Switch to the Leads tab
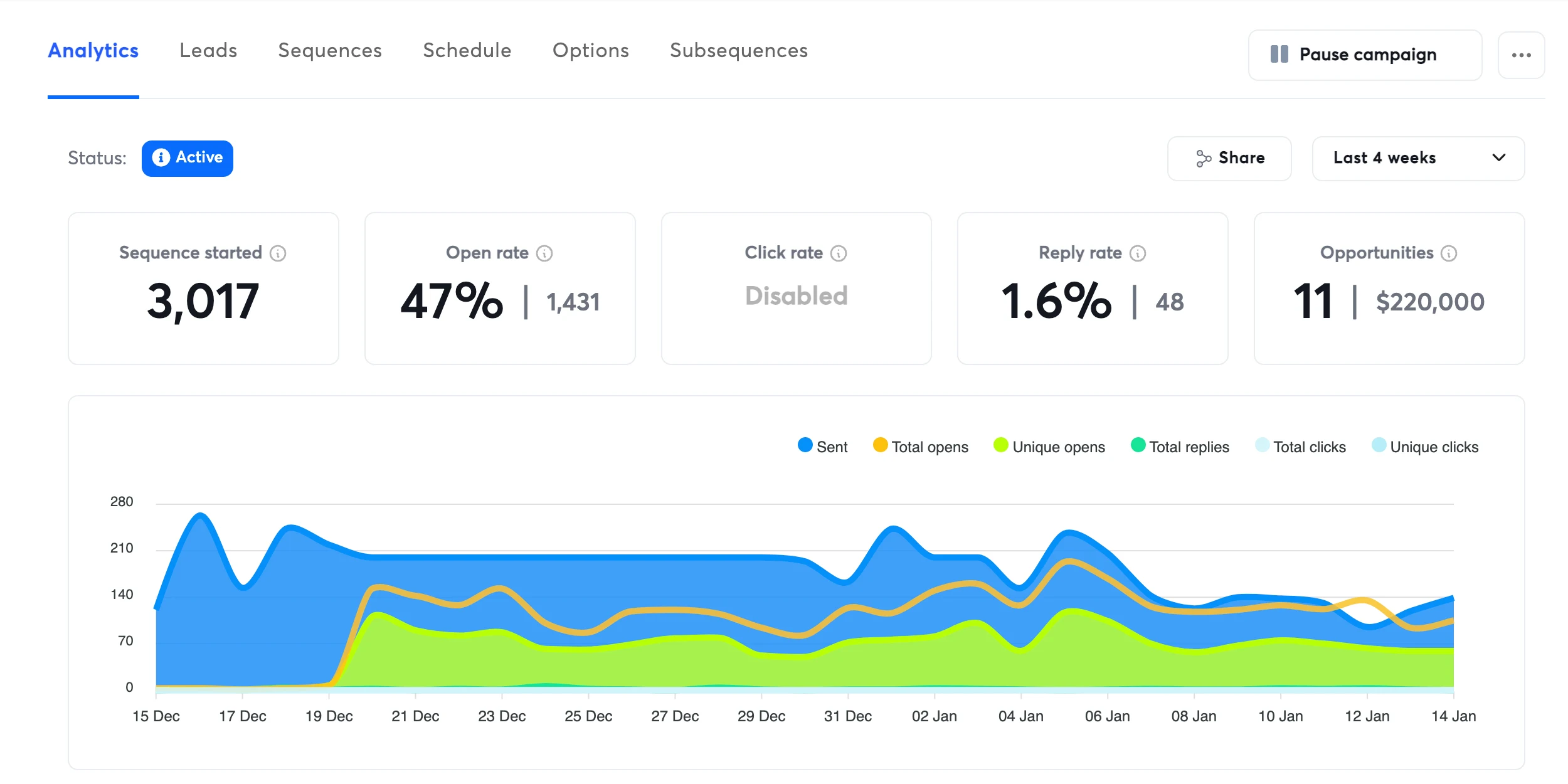This screenshot has height=784, width=1568. (x=208, y=51)
